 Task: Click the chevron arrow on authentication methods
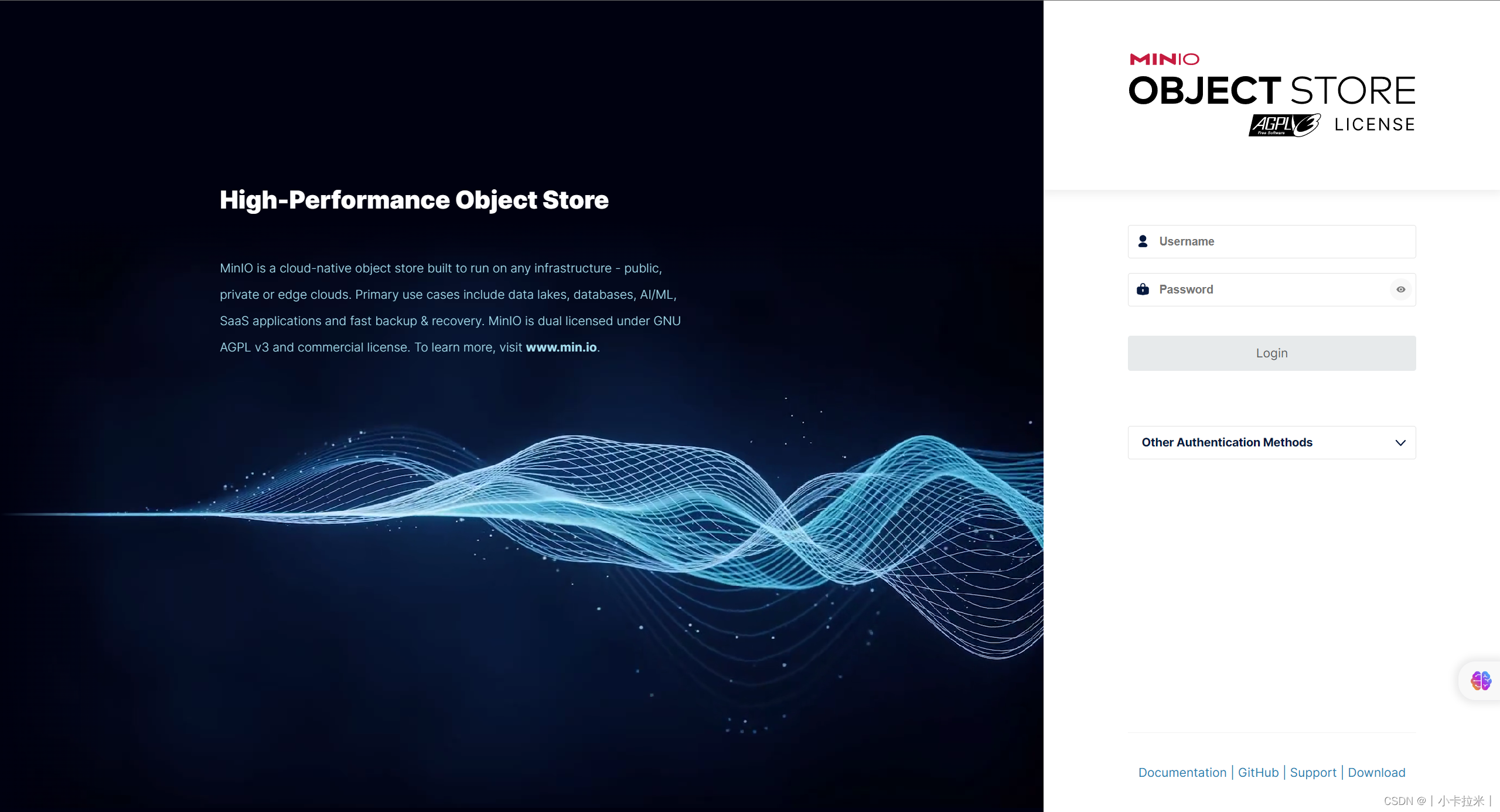(1400, 443)
